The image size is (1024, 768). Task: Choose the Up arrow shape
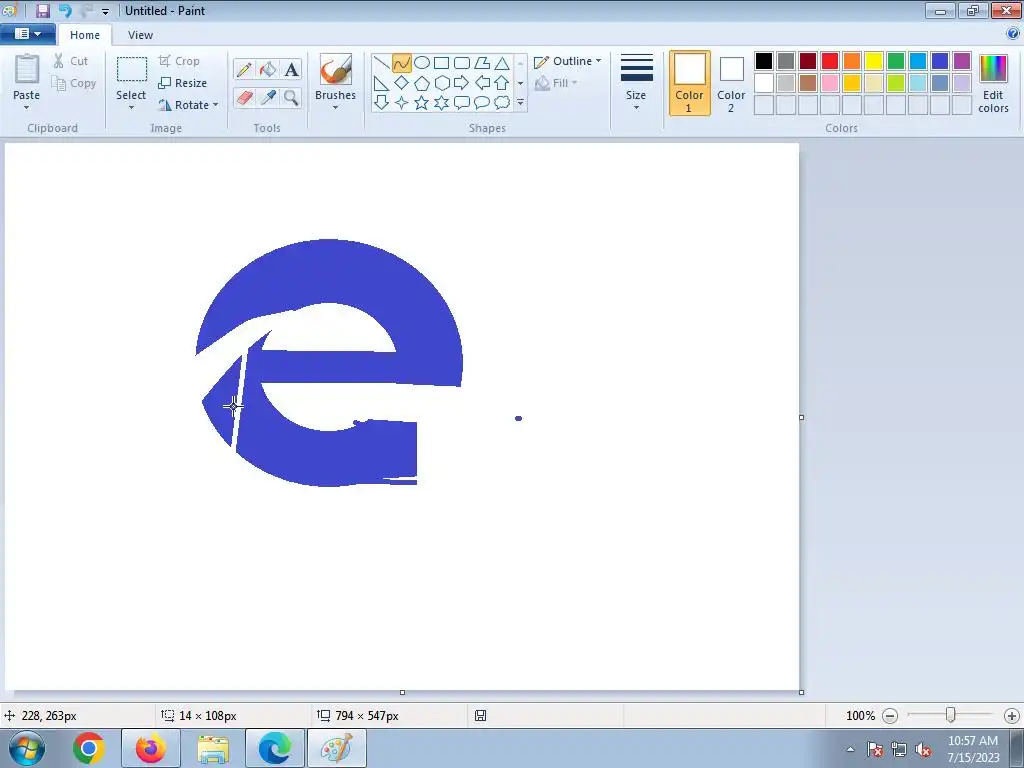tap(502, 83)
